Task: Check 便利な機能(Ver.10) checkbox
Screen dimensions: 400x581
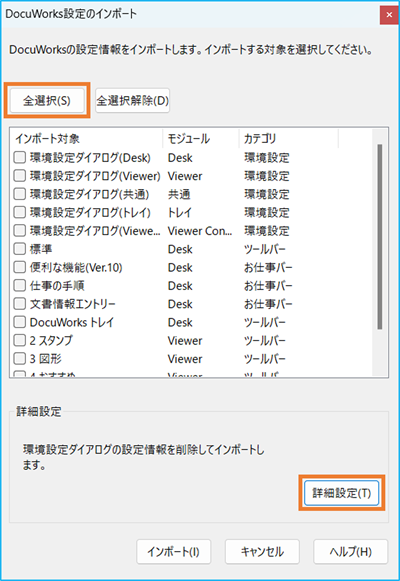Action: [20, 267]
